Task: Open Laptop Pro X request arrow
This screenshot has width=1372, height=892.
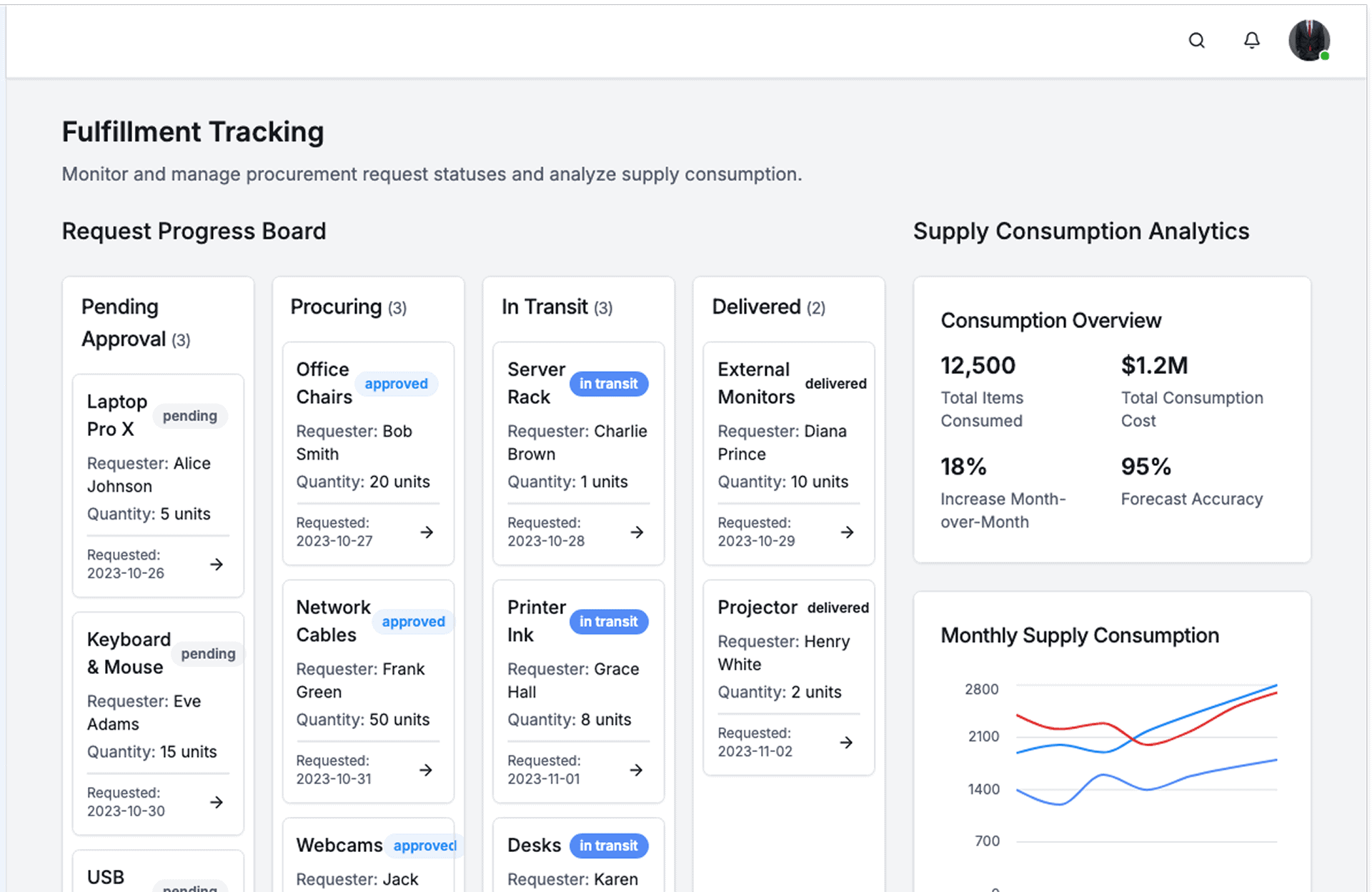Action: tap(217, 565)
